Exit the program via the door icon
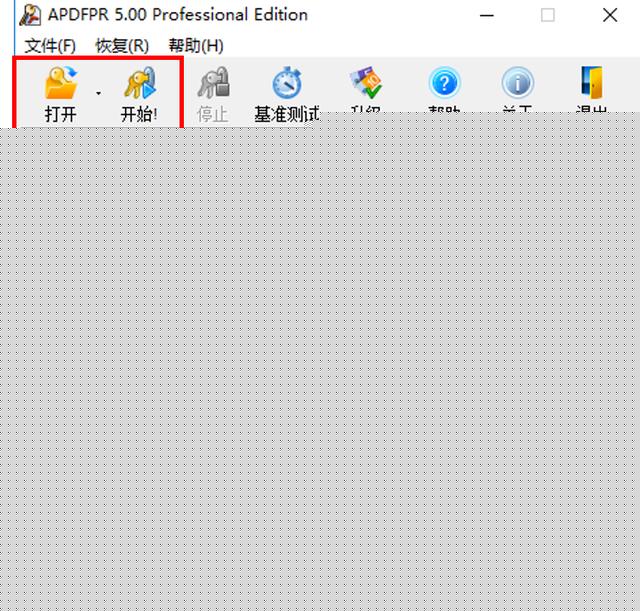 [591, 83]
